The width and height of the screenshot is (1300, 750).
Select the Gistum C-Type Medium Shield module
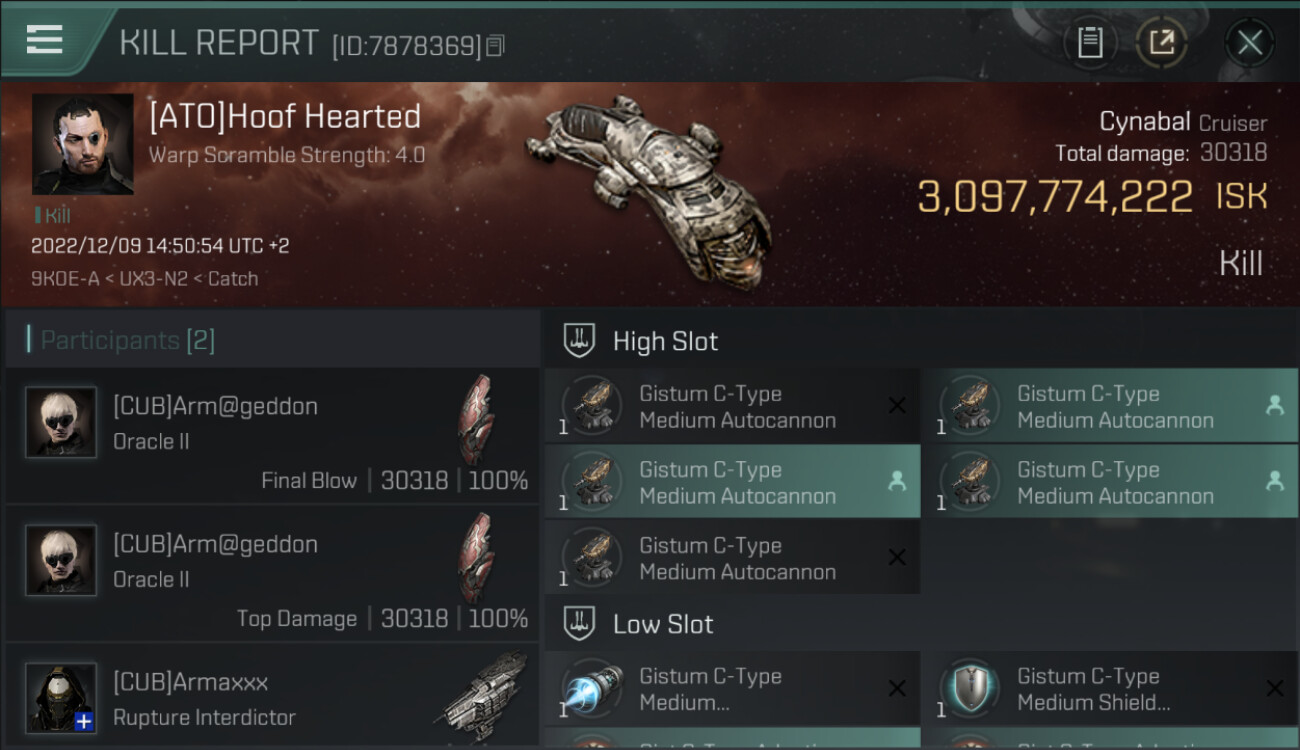click(x=1109, y=689)
